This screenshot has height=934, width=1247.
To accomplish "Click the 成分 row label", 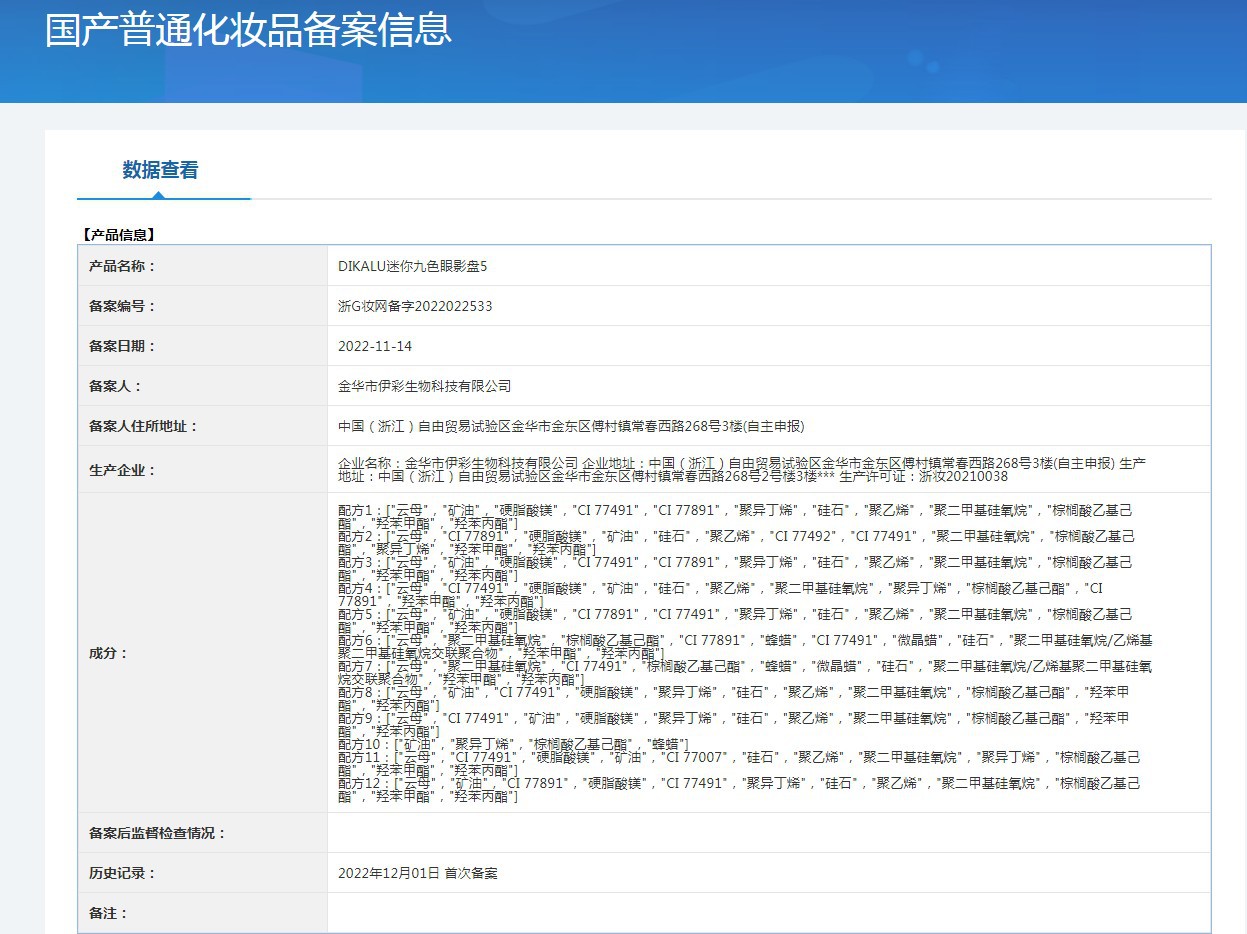I will [x=108, y=653].
